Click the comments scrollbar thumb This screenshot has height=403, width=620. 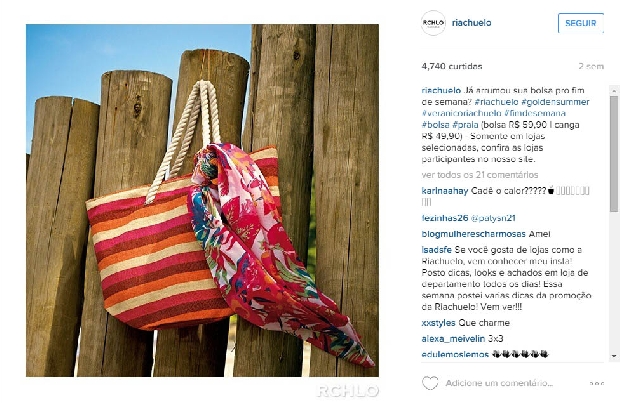point(614,153)
